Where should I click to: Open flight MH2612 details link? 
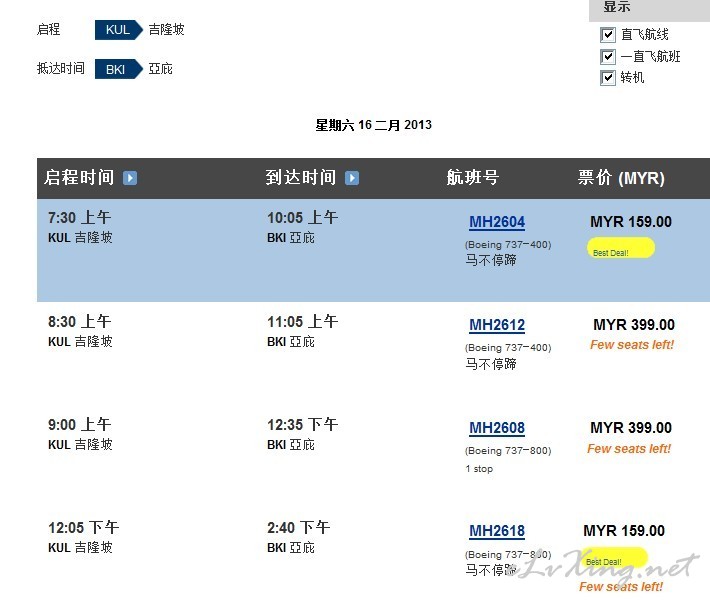point(497,325)
